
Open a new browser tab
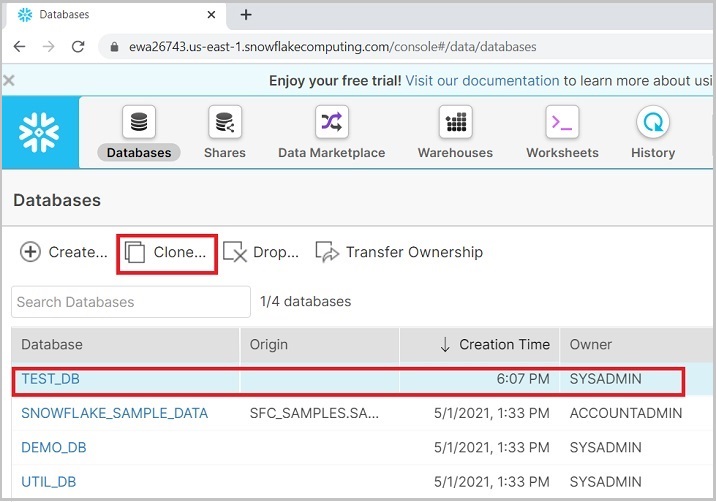[x=246, y=15]
